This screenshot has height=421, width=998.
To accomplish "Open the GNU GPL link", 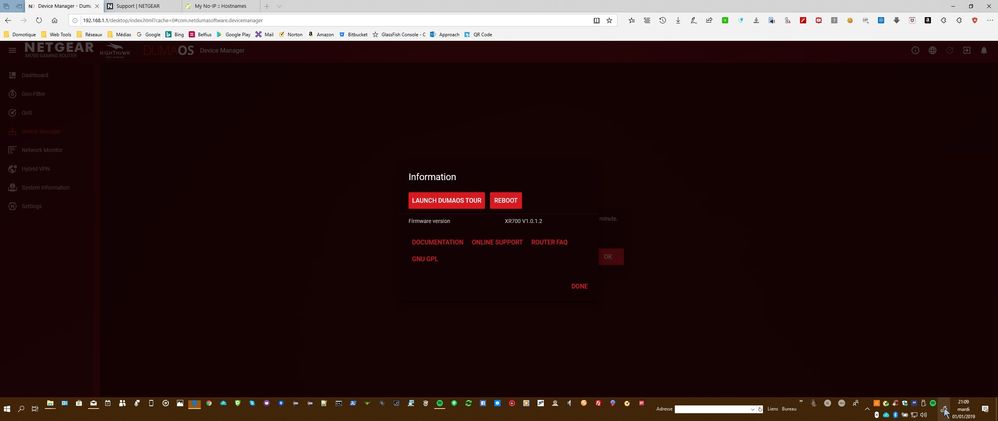I will tap(425, 259).
